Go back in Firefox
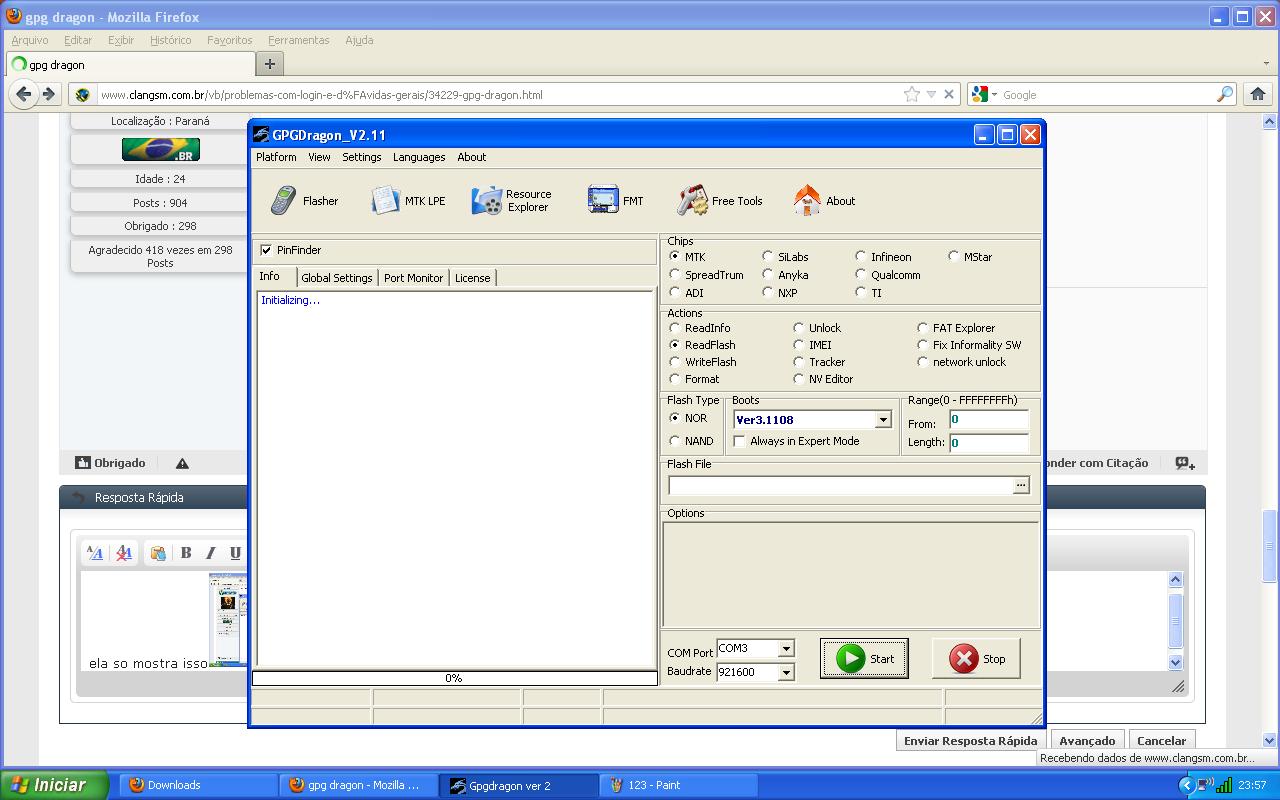Viewport: 1280px width, 800px height. [24, 94]
